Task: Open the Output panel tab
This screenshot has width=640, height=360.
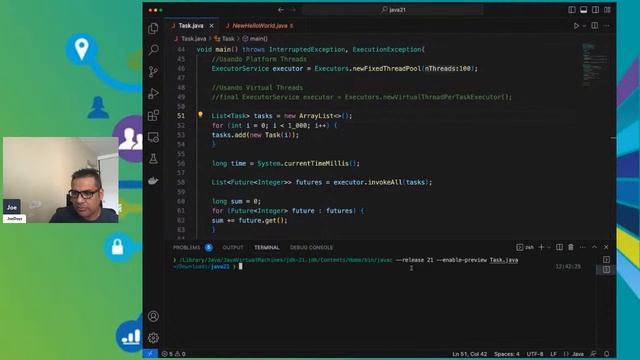Action: [x=233, y=247]
